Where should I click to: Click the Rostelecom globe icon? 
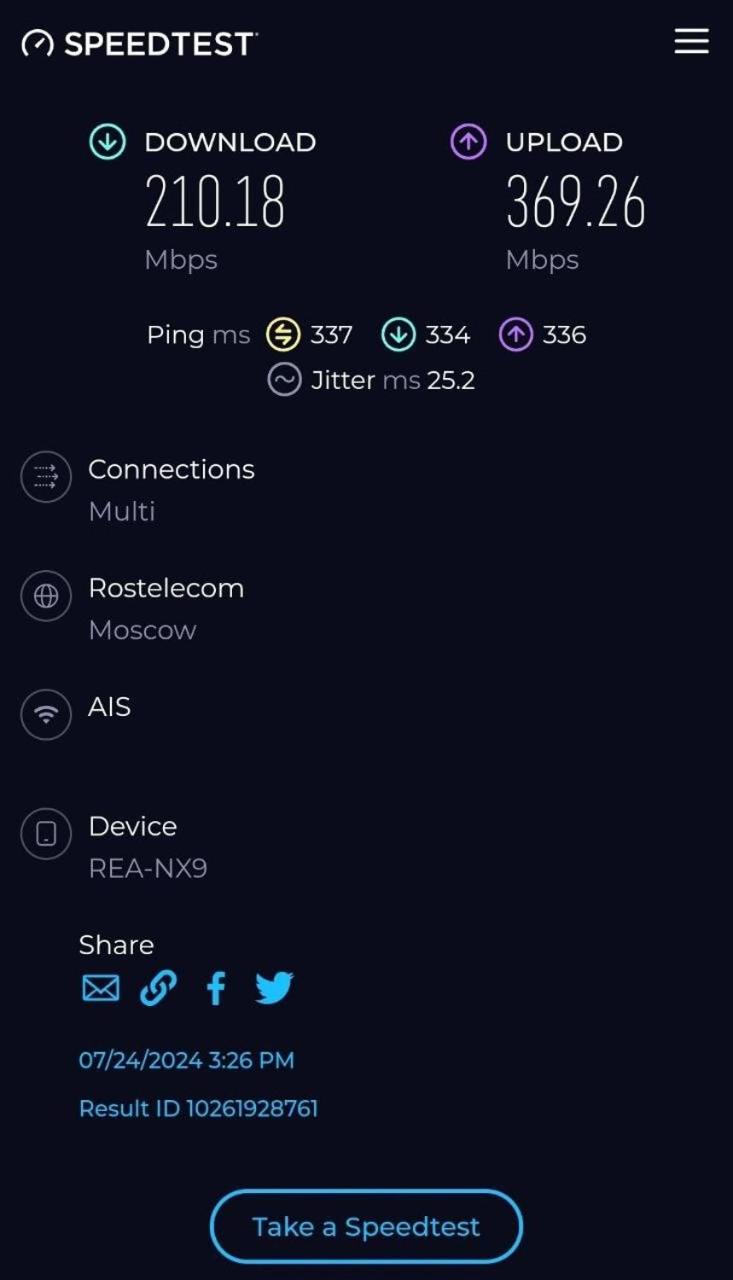click(46, 596)
